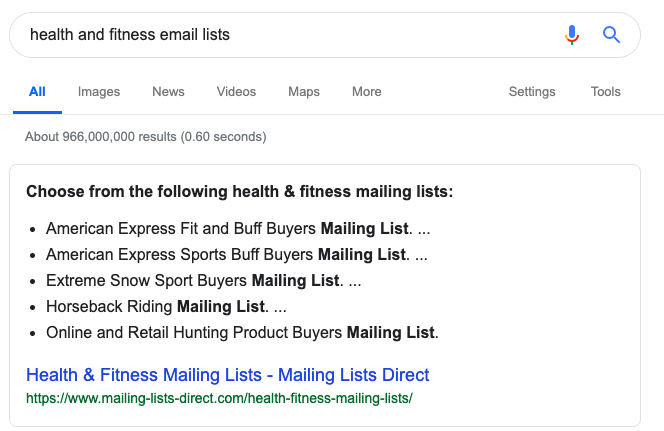
Task: Click the featured snippet heading about mailing lists
Action: click(240, 192)
